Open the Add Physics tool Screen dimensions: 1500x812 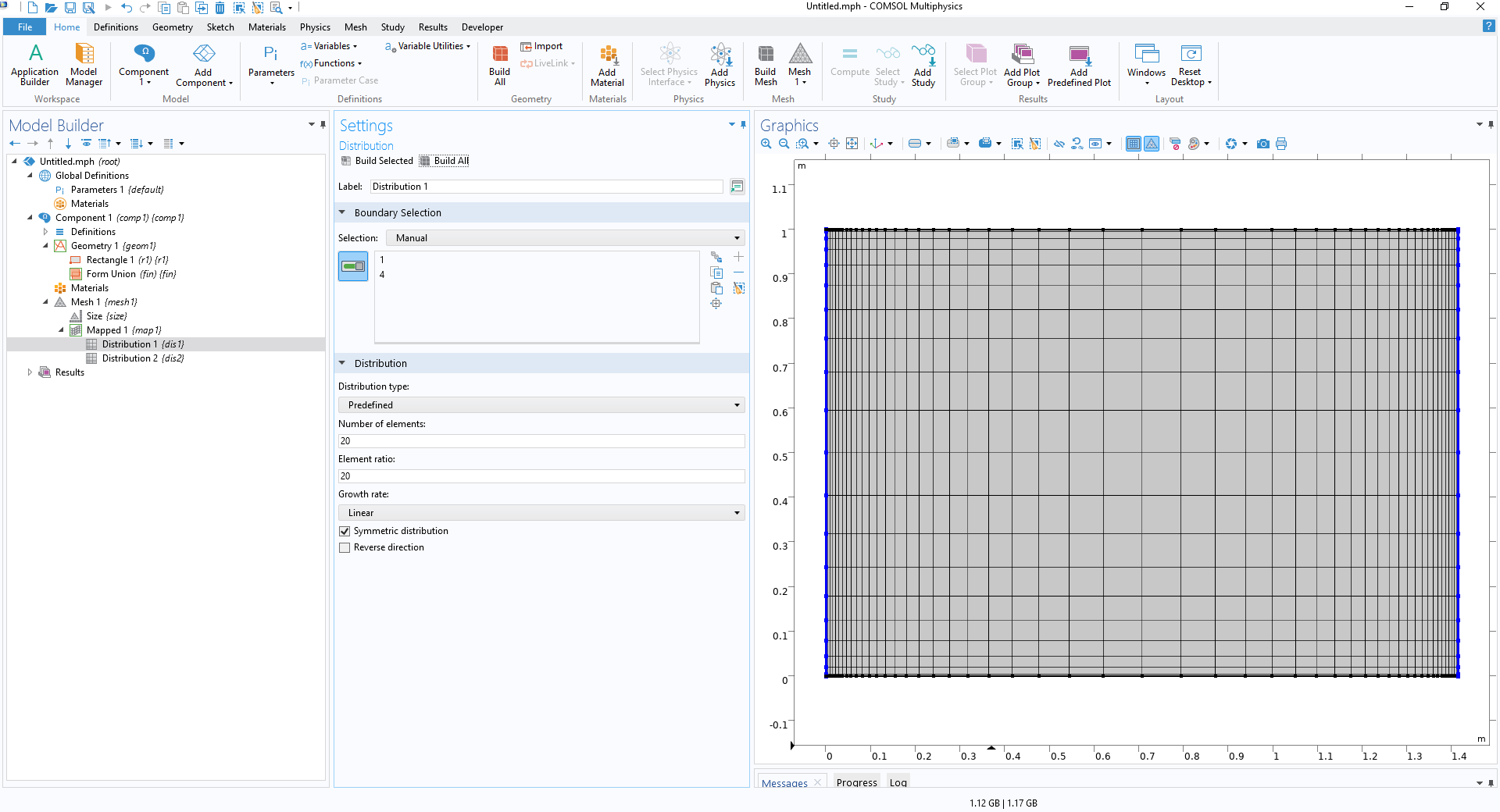pos(720,66)
